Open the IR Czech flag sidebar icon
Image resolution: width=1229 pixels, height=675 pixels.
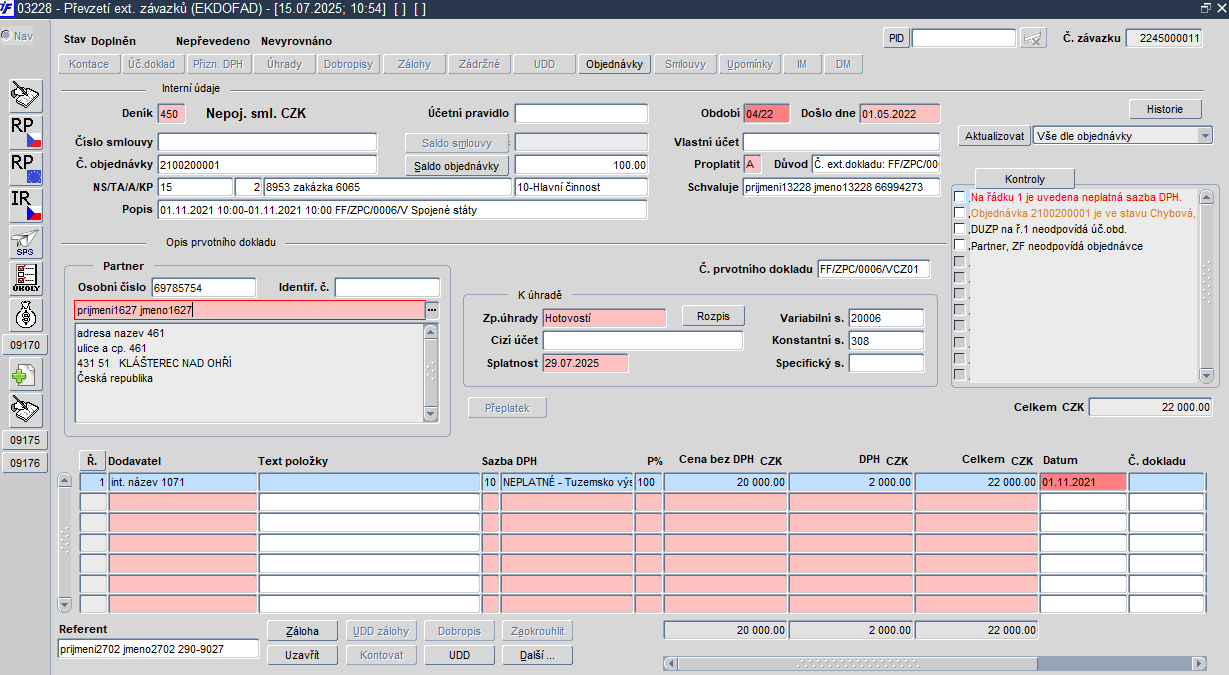click(x=26, y=205)
